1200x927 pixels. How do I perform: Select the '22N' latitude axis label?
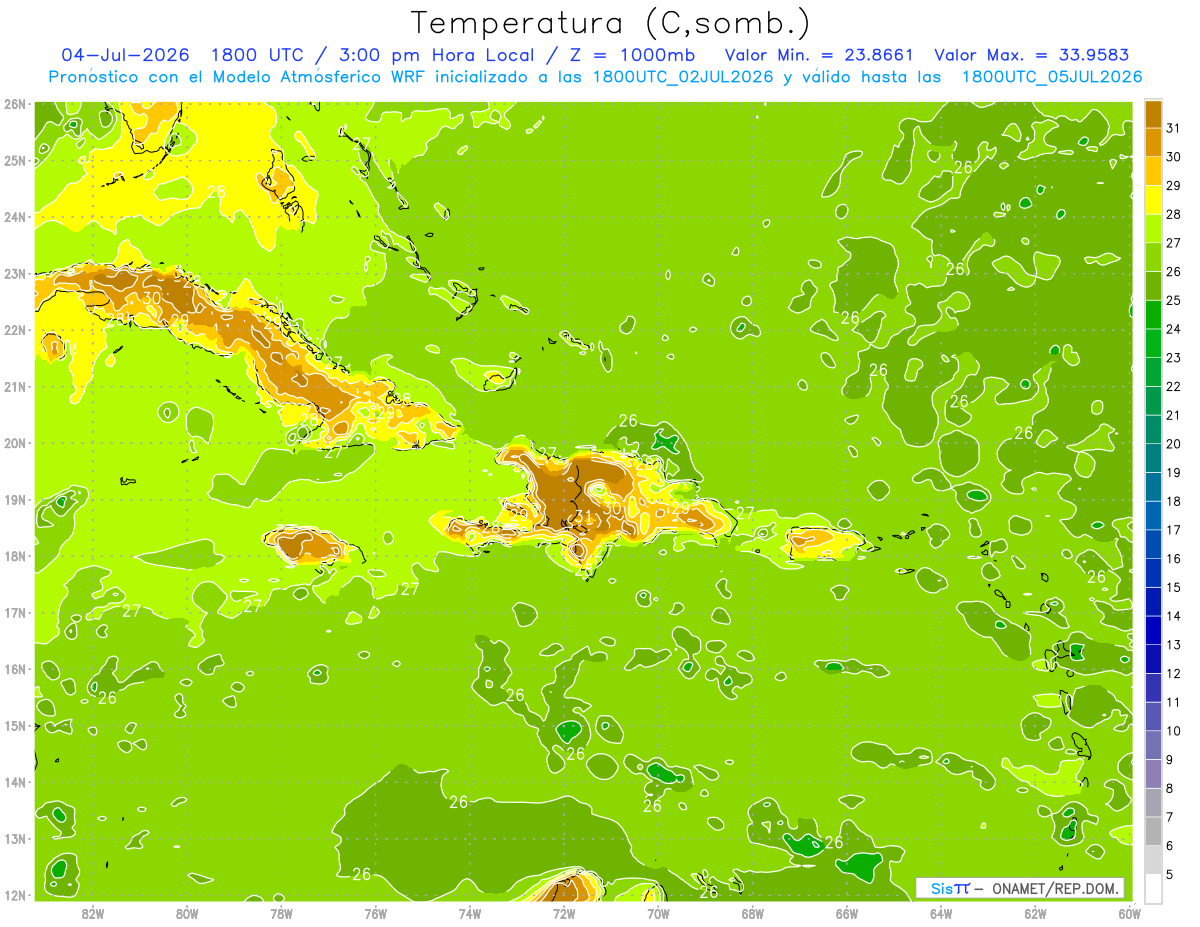(15, 330)
